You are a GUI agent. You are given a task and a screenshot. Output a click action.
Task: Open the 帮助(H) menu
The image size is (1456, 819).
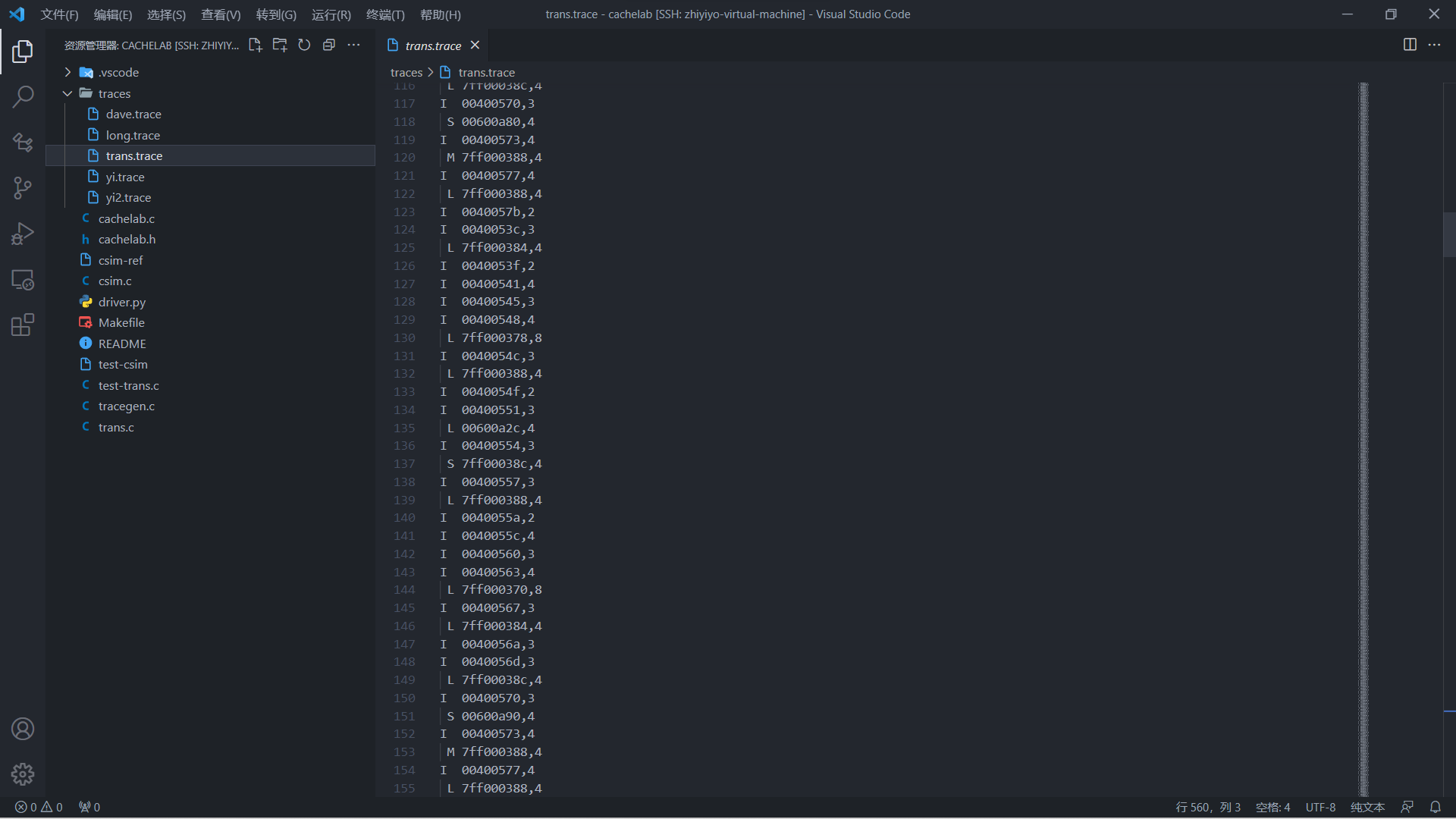click(x=441, y=14)
